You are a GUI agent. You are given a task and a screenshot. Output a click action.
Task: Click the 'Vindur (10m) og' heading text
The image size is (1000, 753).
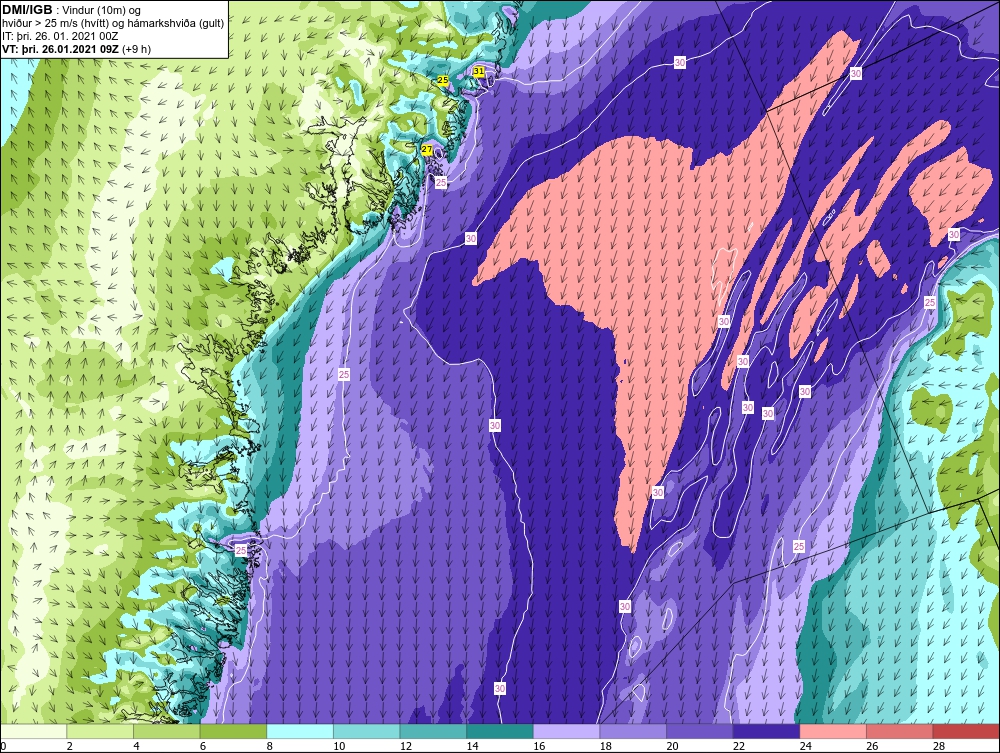click(x=103, y=11)
